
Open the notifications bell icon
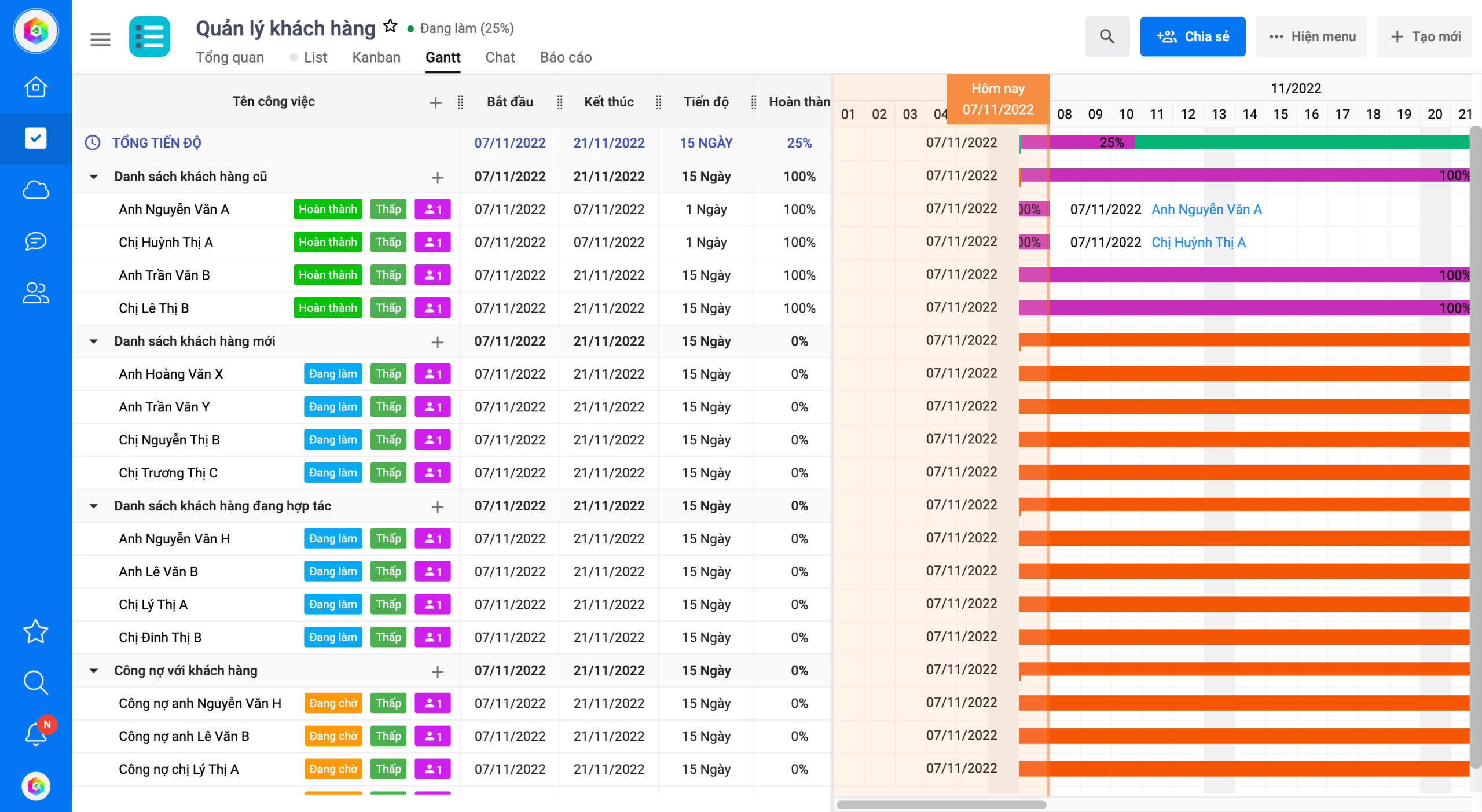point(35,733)
